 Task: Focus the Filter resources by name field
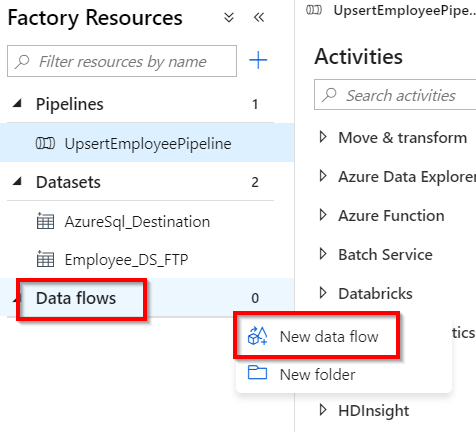pyautogui.click(x=122, y=61)
